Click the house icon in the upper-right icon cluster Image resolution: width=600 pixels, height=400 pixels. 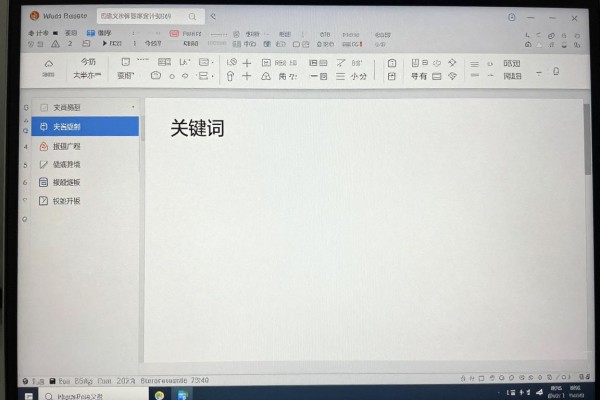click(x=528, y=44)
